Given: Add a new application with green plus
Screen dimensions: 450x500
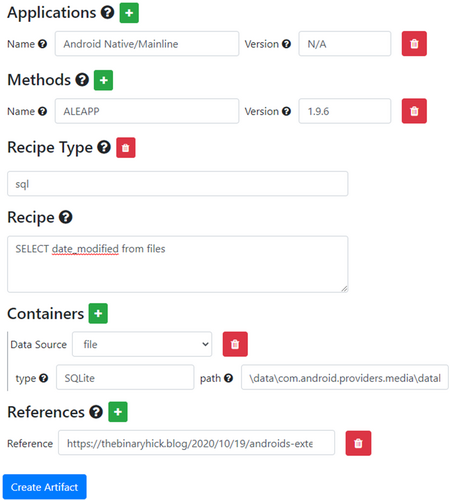Looking at the screenshot, I should coord(129,13).
